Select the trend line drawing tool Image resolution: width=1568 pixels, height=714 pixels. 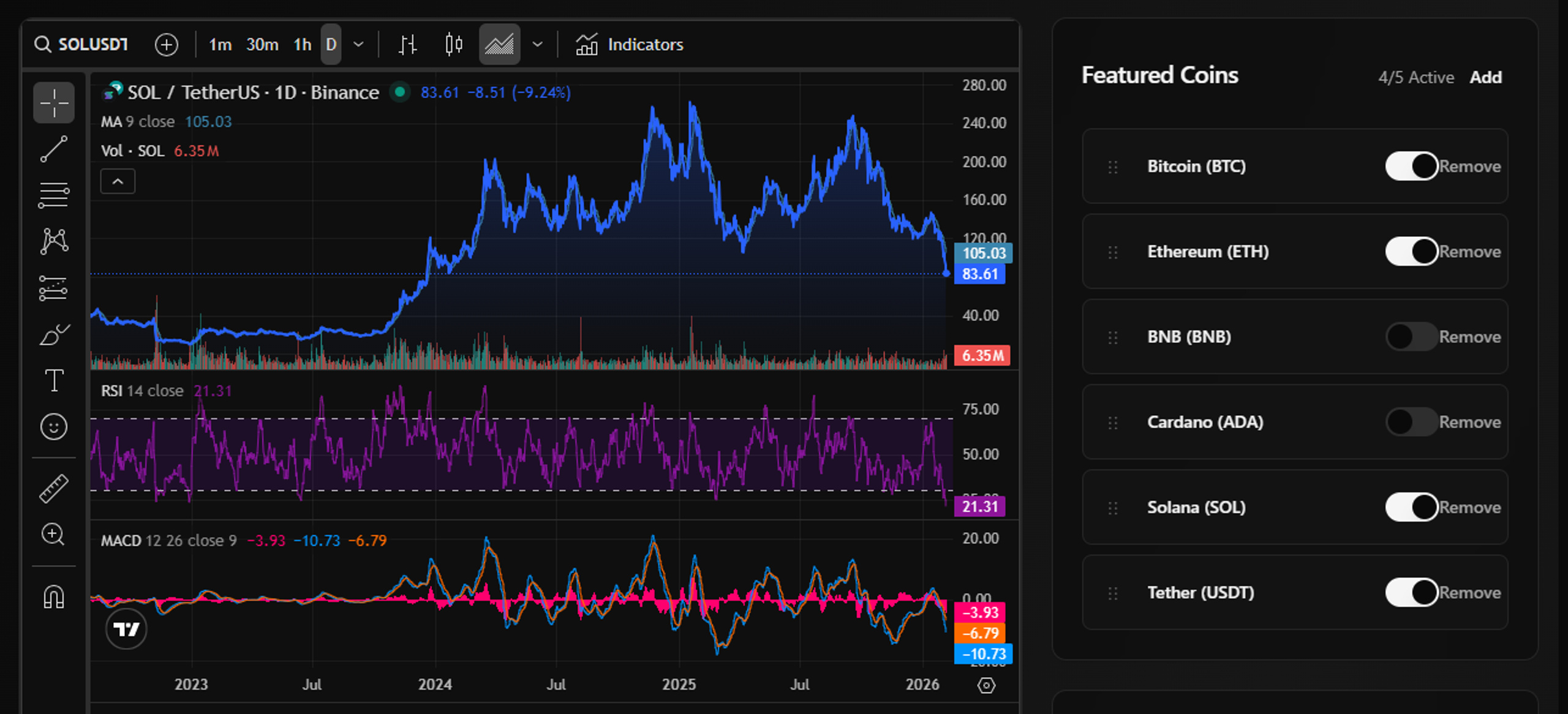(54, 149)
